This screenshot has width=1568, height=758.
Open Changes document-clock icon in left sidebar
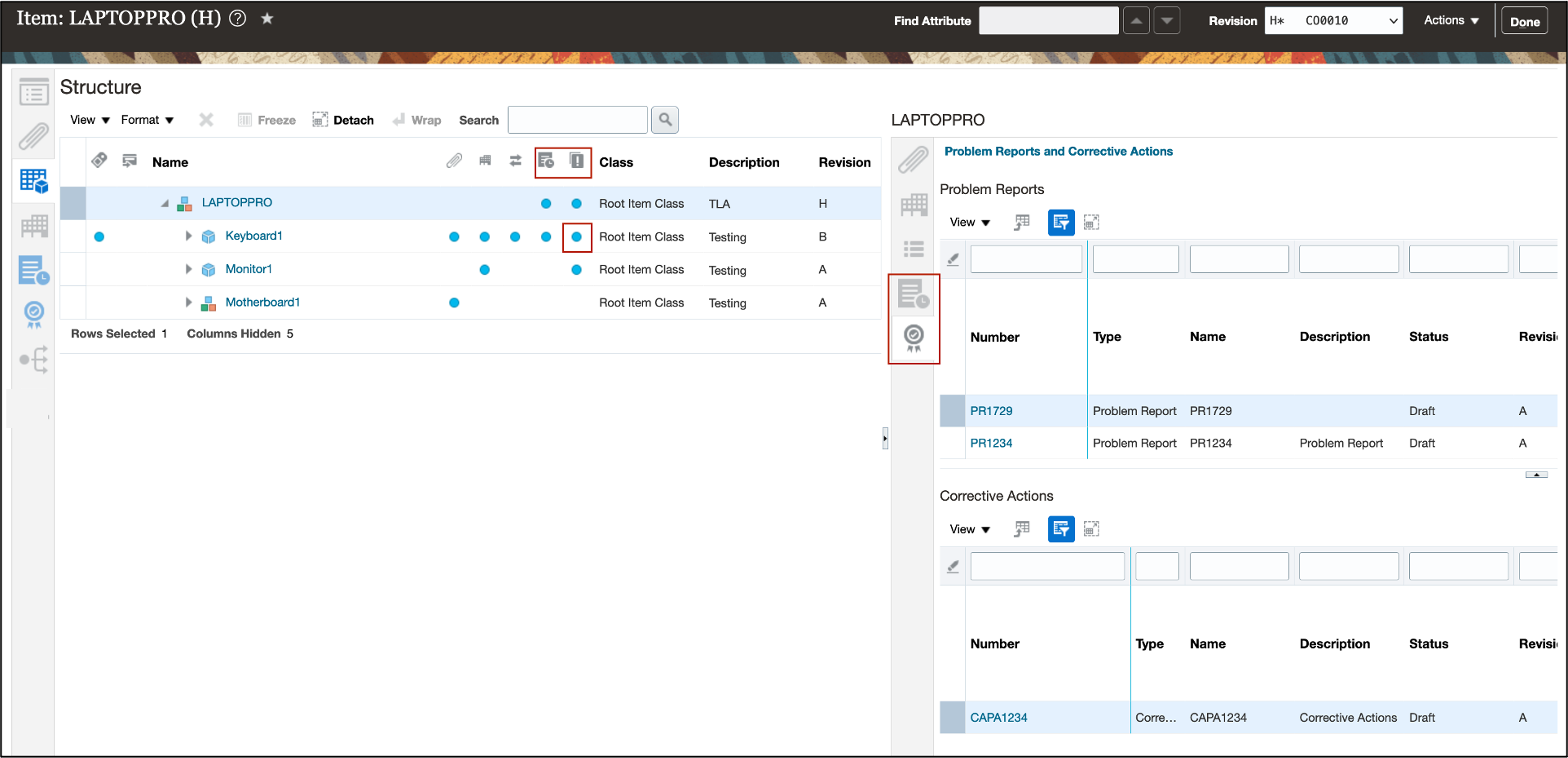point(34,270)
